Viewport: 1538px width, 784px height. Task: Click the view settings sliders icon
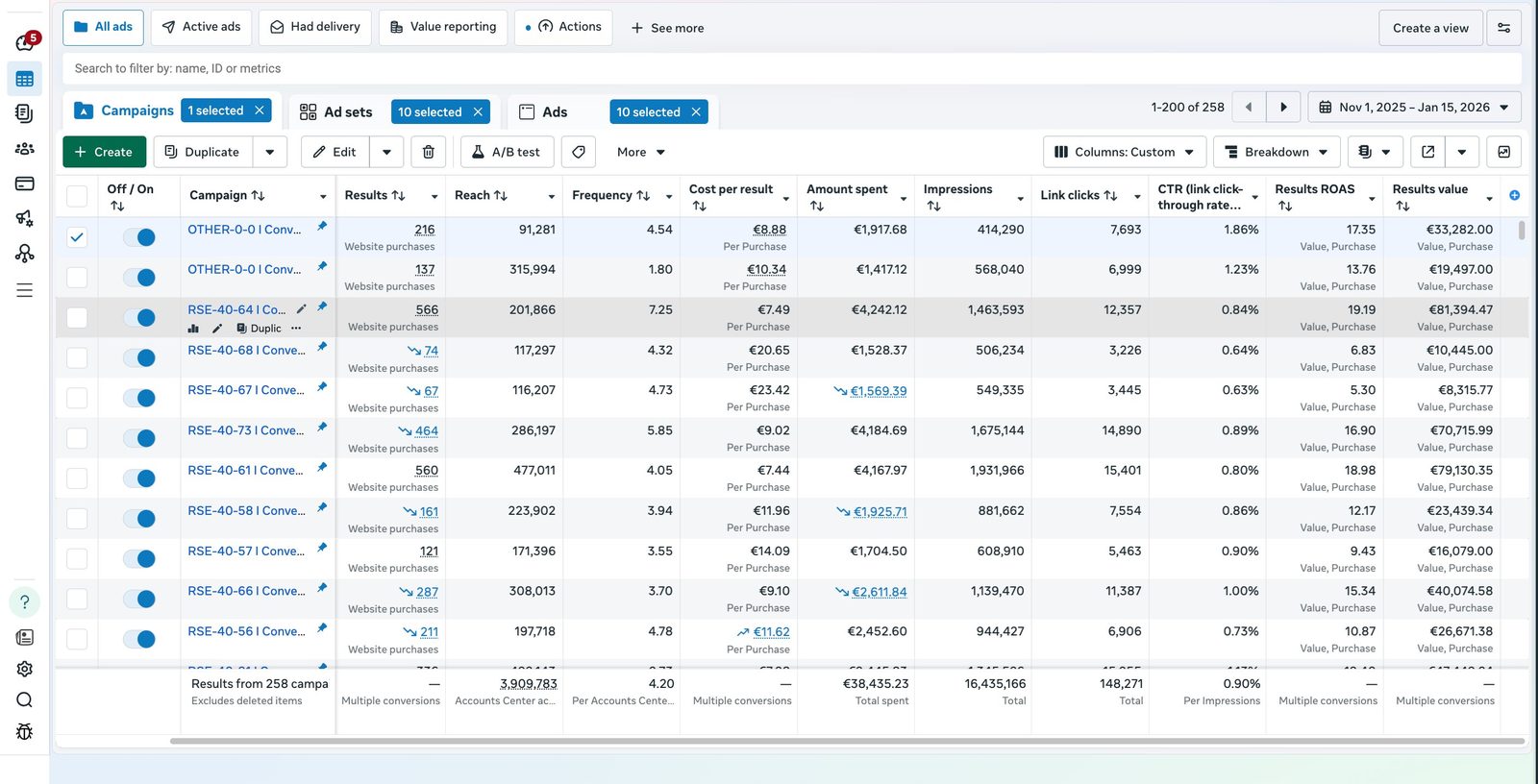click(x=1503, y=28)
